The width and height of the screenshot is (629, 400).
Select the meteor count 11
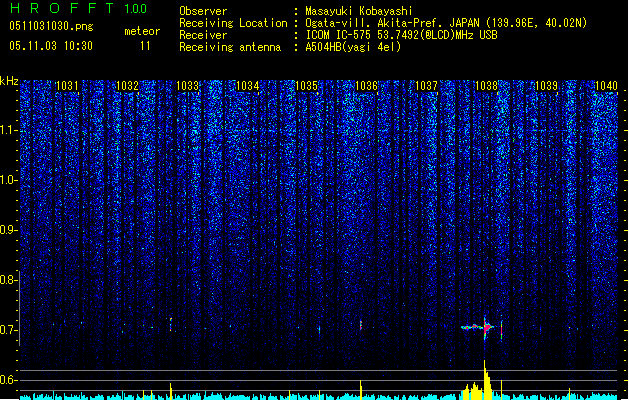pos(145,46)
